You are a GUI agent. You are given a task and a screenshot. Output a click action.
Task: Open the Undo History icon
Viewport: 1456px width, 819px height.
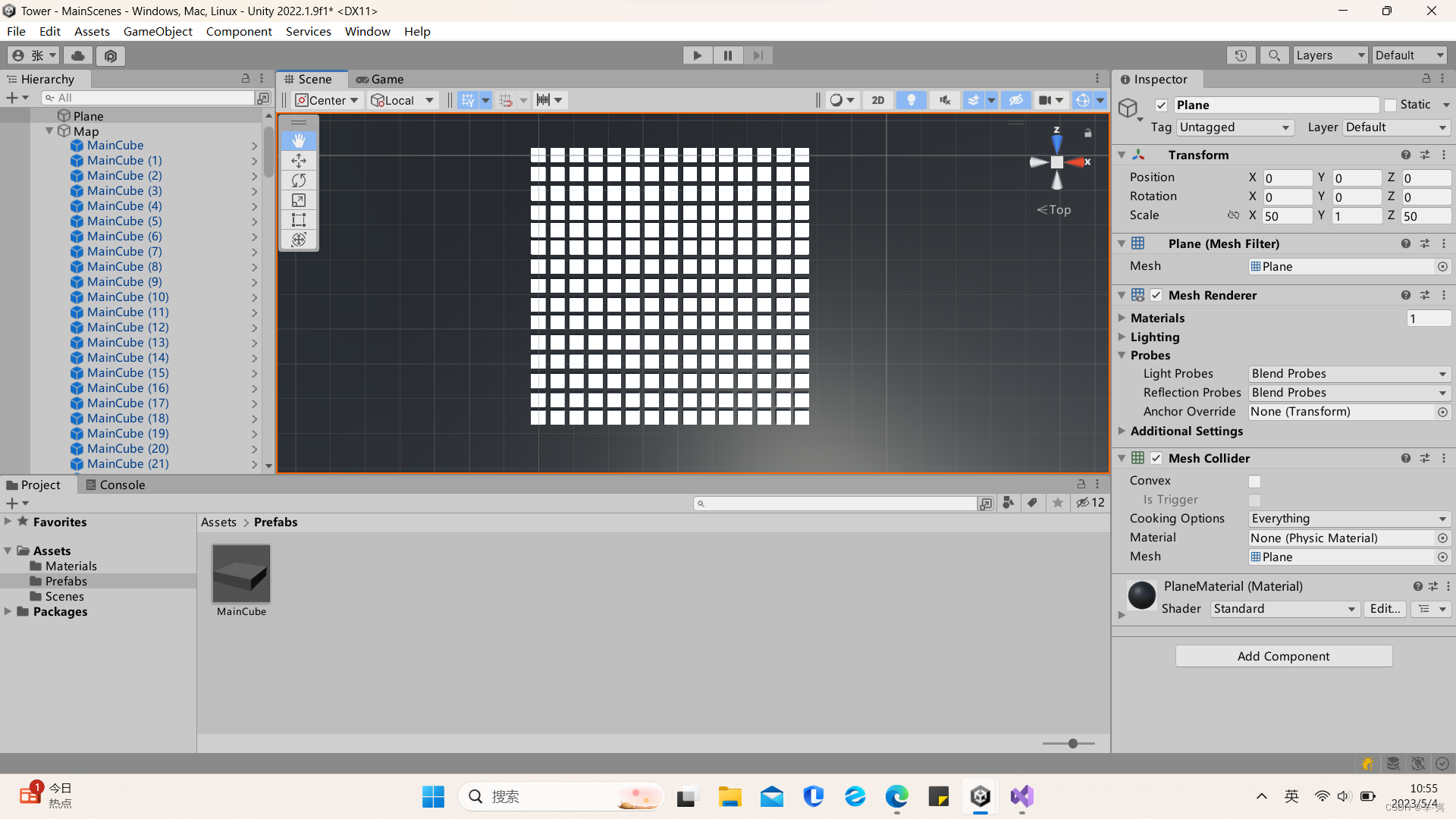[1241, 55]
